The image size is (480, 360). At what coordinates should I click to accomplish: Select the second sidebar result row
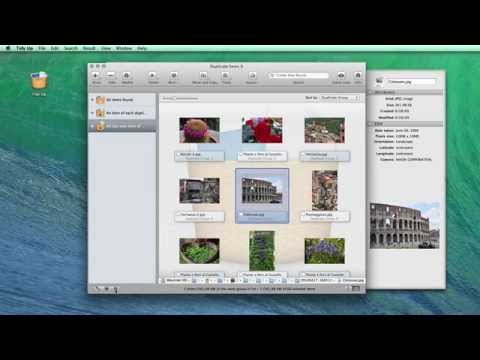coord(122,113)
